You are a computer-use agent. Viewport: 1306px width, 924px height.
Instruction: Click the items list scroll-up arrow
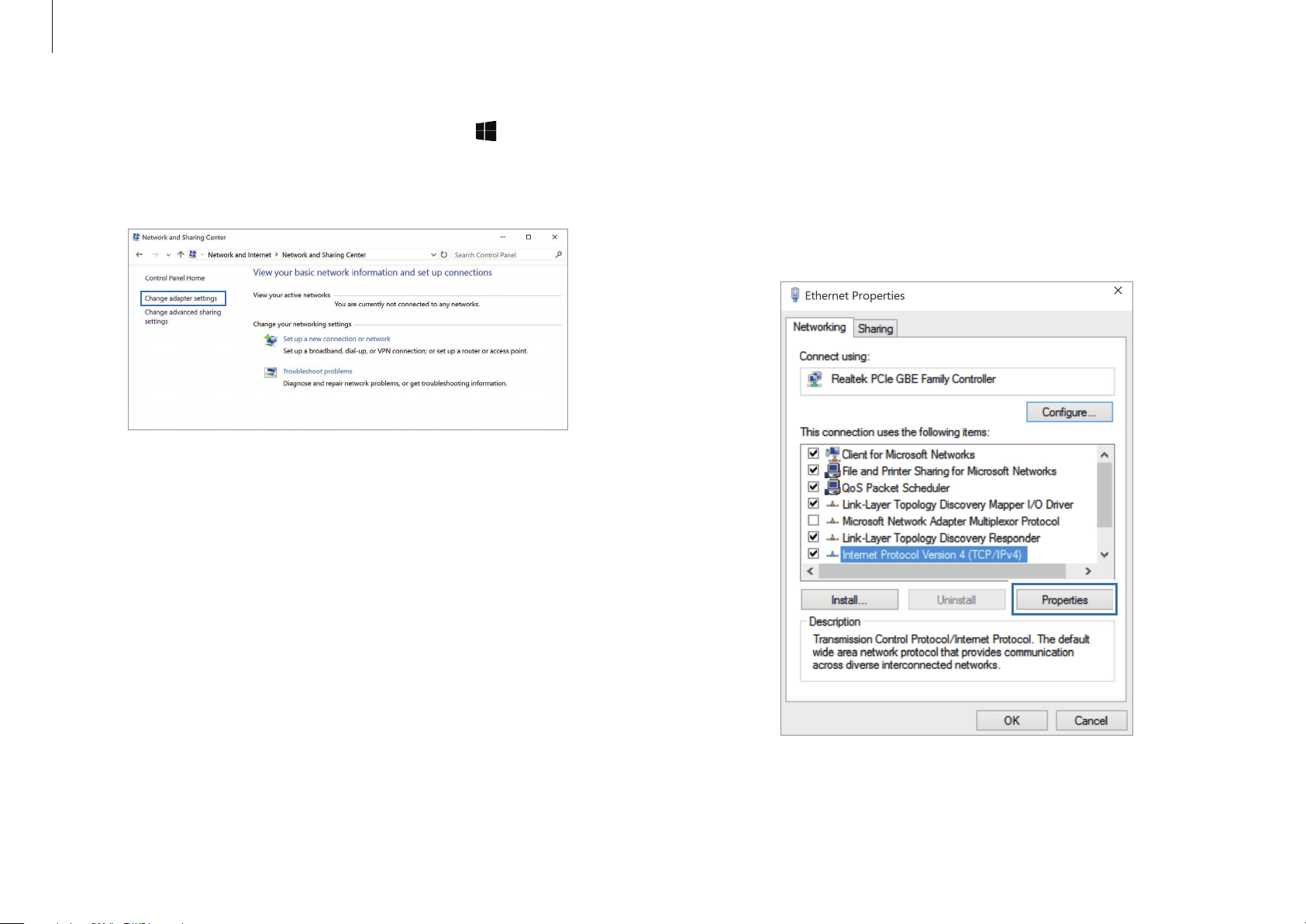[x=1104, y=455]
